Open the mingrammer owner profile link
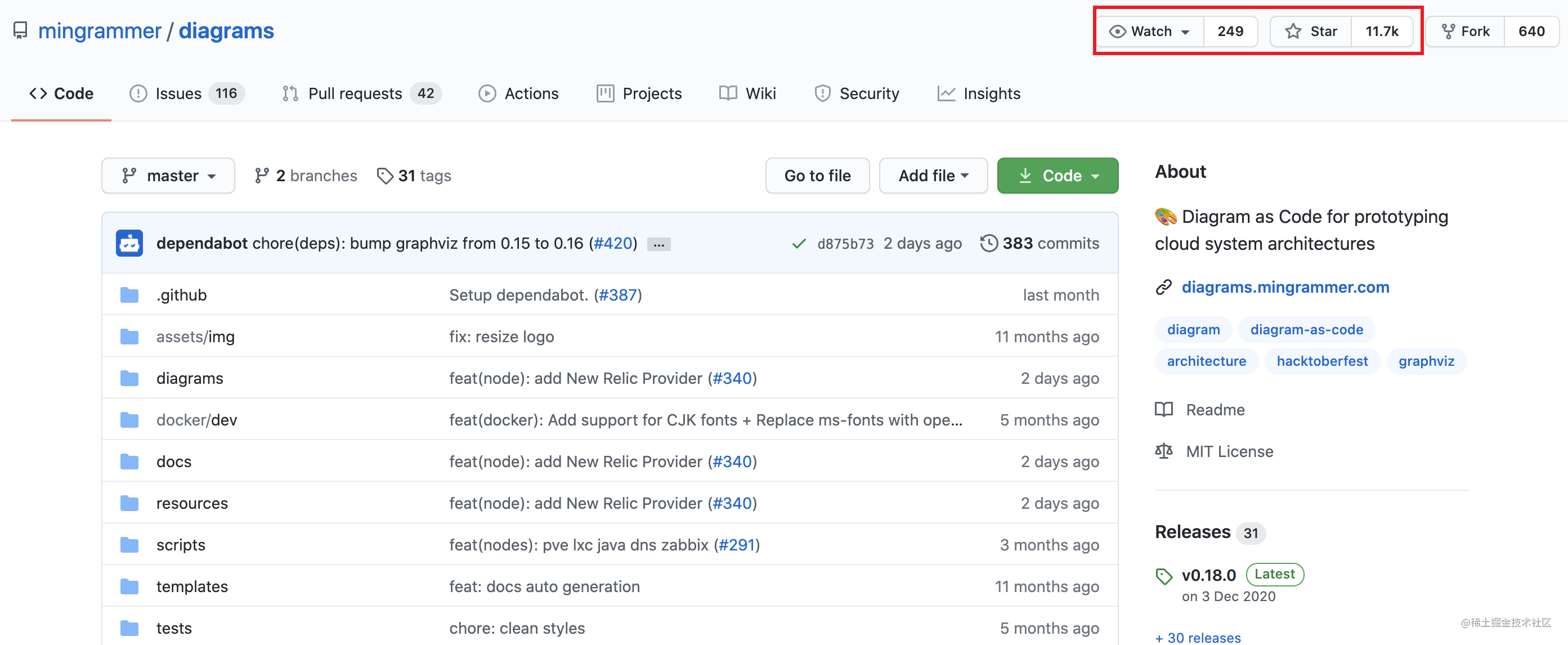This screenshot has height=645, width=1568. 99,30
